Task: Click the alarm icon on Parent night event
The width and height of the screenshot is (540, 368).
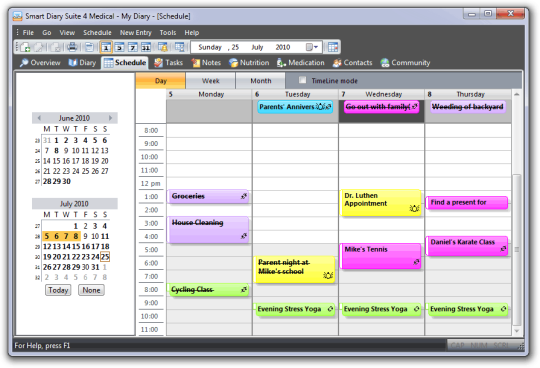Action: coord(328,275)
